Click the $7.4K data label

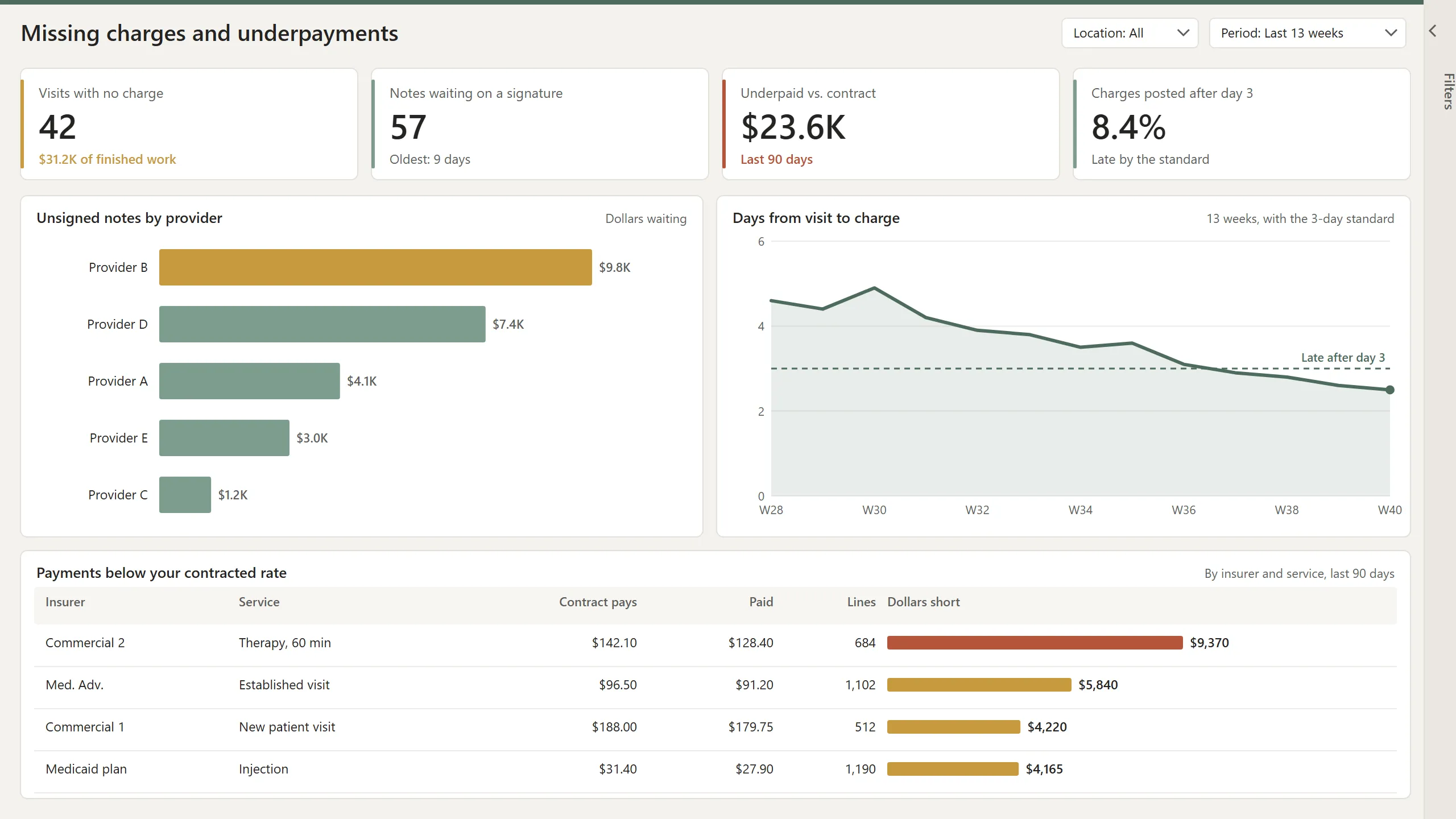[508, 324]
